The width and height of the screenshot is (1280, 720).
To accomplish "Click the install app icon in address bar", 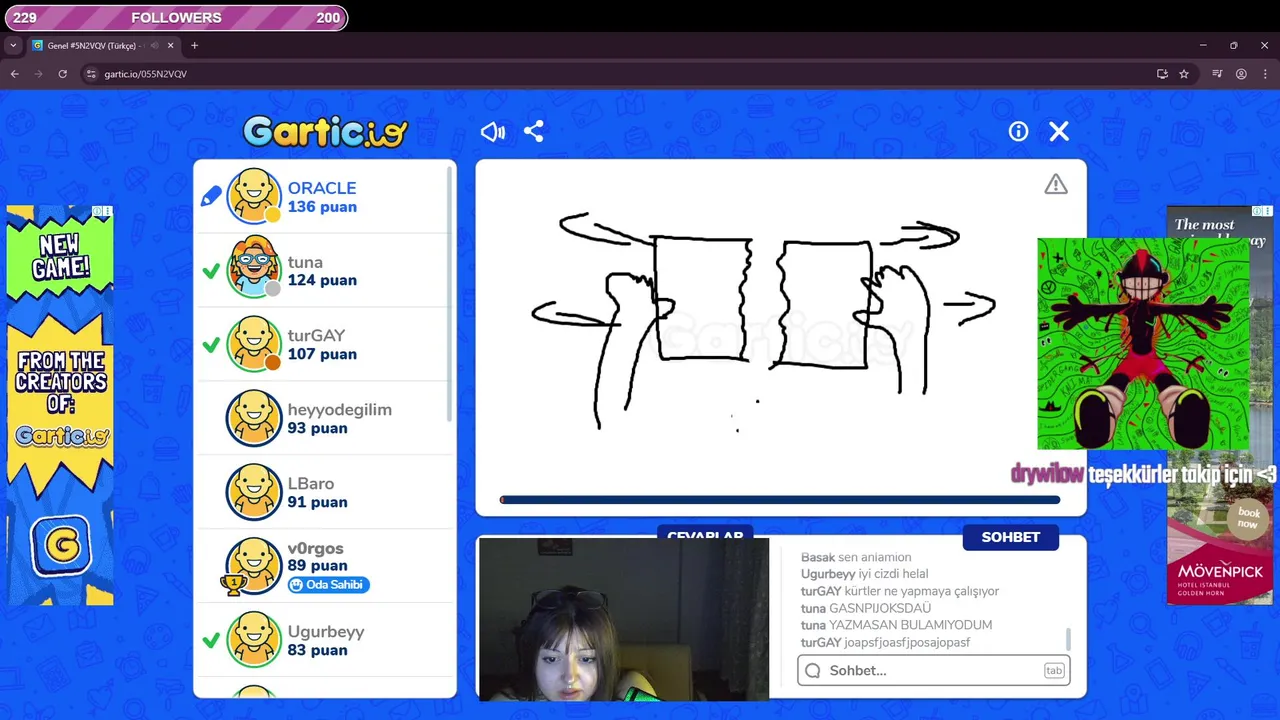I will (1162, 74).
